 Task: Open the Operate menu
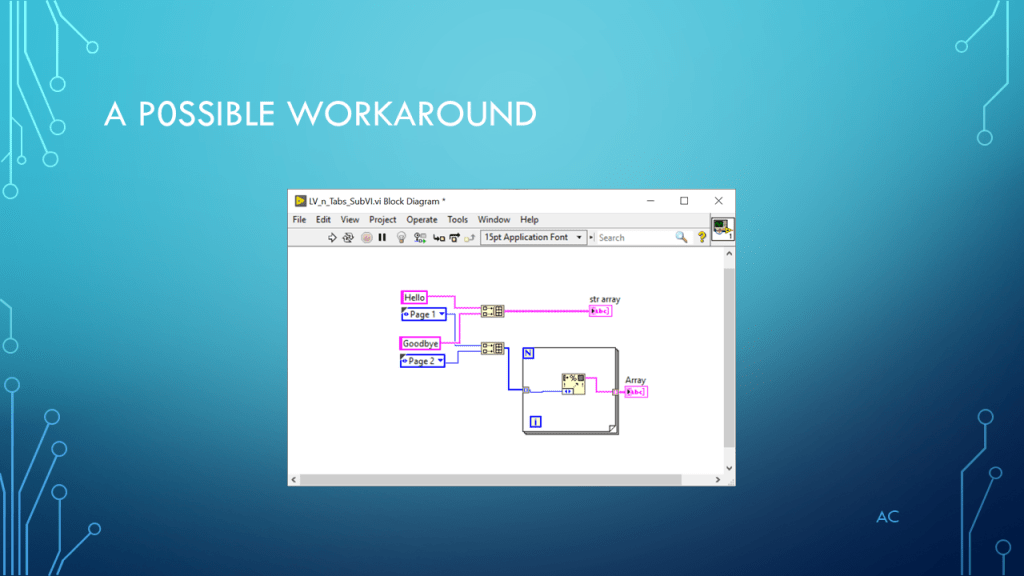tap(421, 220)
